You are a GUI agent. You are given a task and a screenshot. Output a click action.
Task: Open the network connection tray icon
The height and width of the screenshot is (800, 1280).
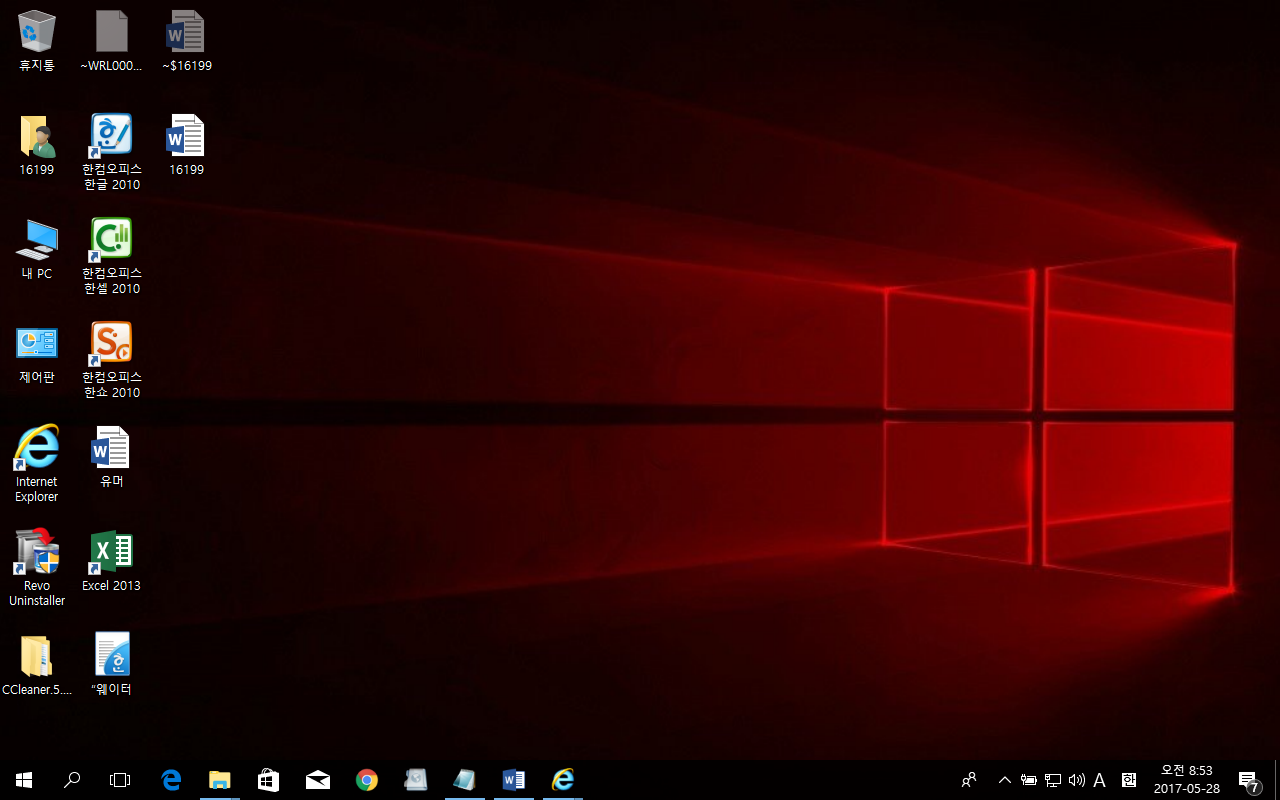(1052, 780)
